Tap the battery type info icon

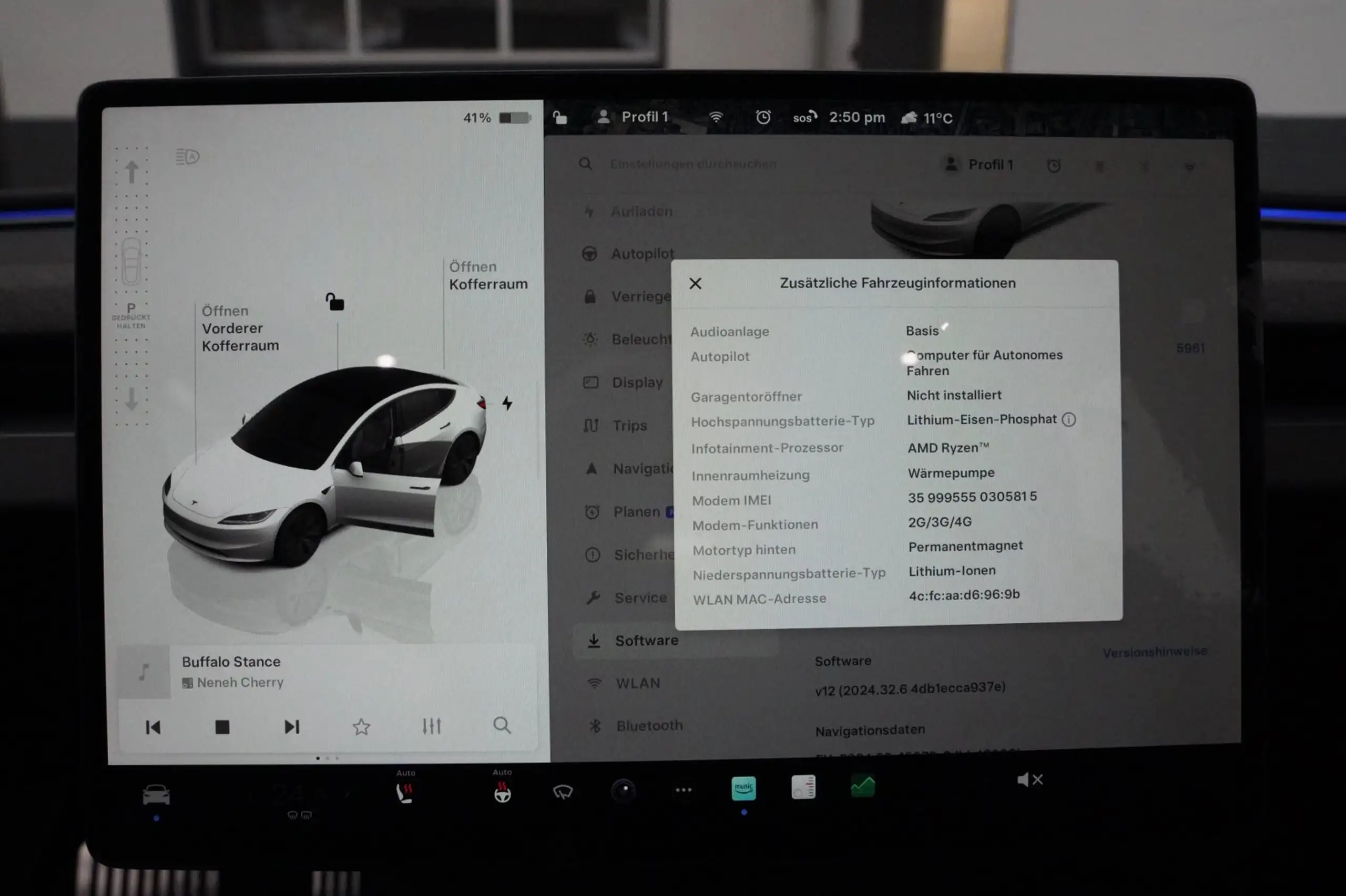[1068, 420]
